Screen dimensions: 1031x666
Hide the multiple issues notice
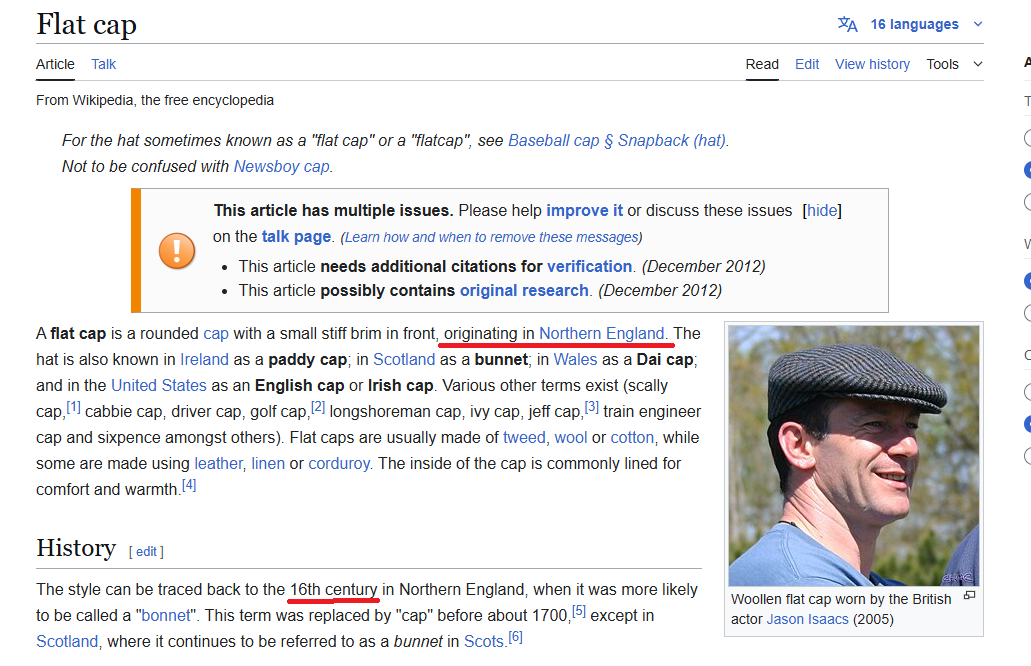tap(822, 210)
